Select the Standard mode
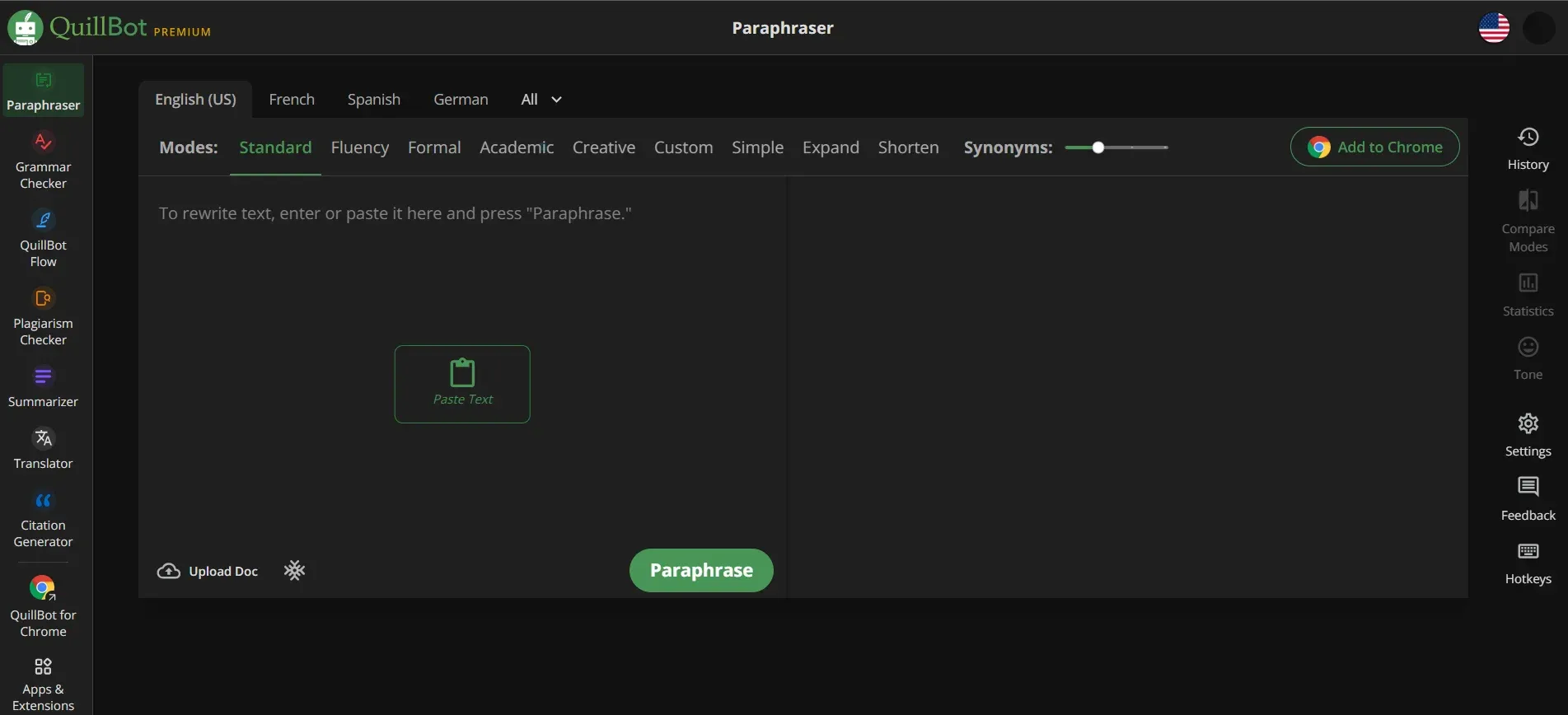The width and height of the screenshot is (1568, 715). coord(275,147)
